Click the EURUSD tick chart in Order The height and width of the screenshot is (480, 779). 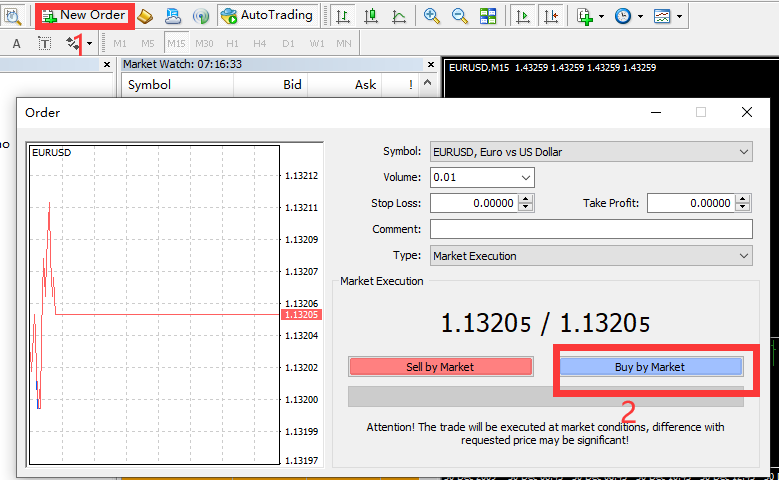pos(154,305)
